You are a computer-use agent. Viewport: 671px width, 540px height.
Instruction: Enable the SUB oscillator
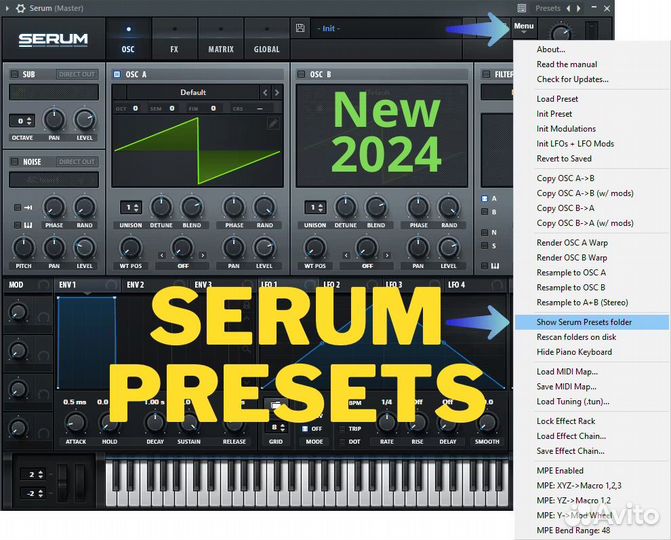point(15,74)
